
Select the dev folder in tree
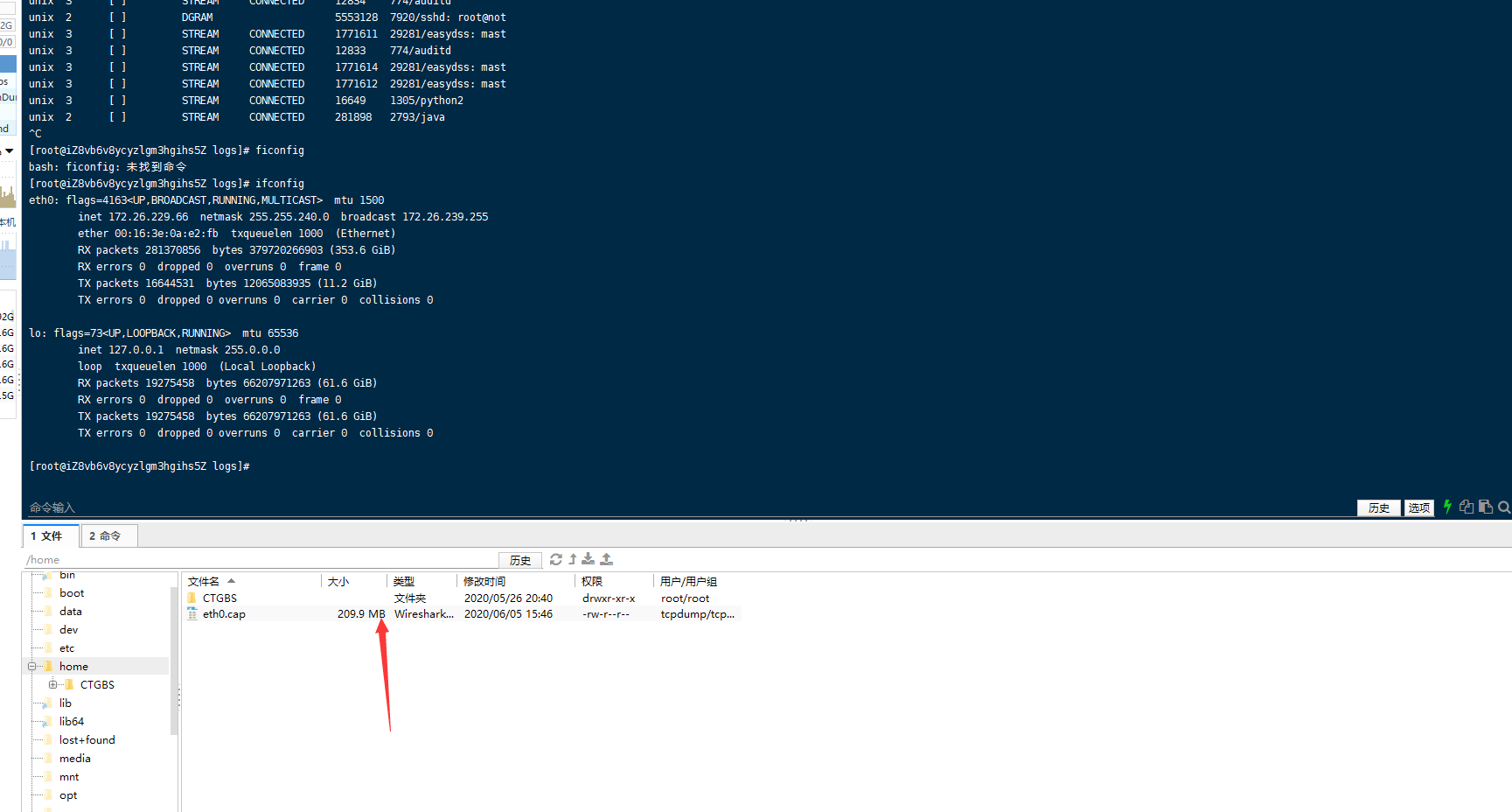68,630
